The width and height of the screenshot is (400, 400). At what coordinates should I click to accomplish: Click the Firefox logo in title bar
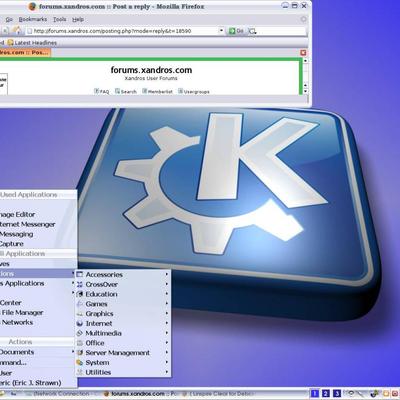[x=32, y=6]
